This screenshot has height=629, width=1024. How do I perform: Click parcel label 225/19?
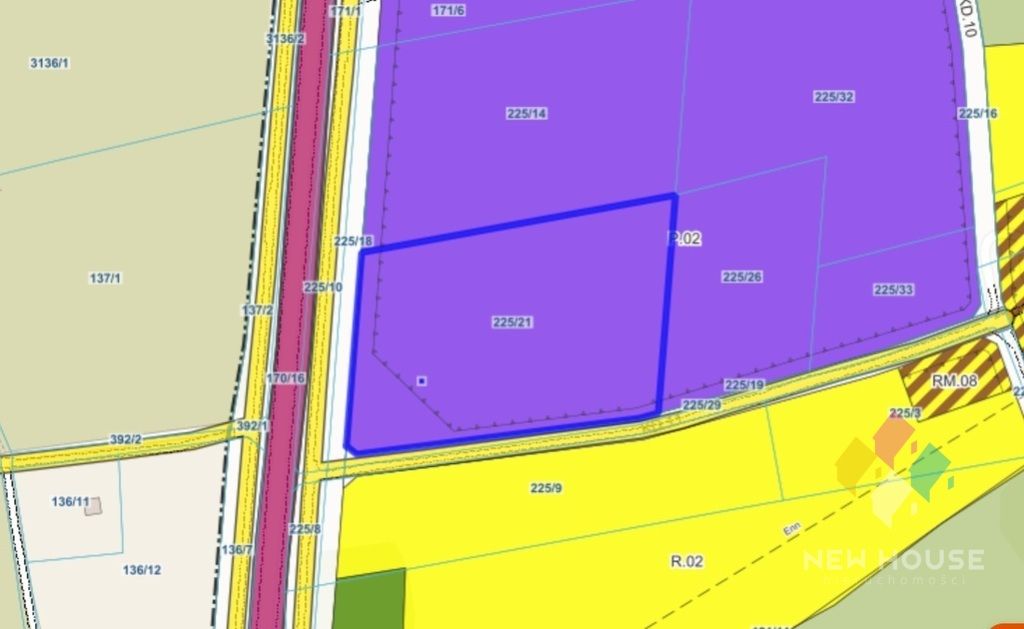(x=744, y=385)
